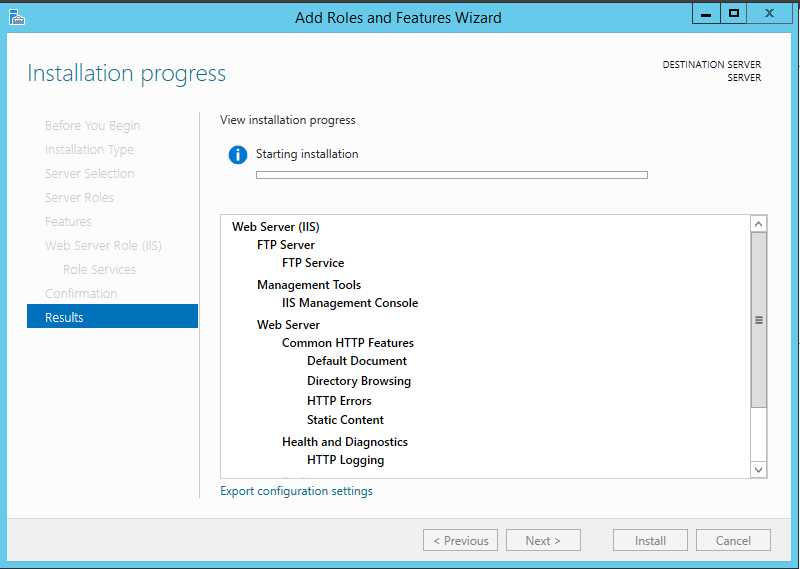Click the Previous button
The height and width of the screenshot is (569, 800).
coord(460,540)
